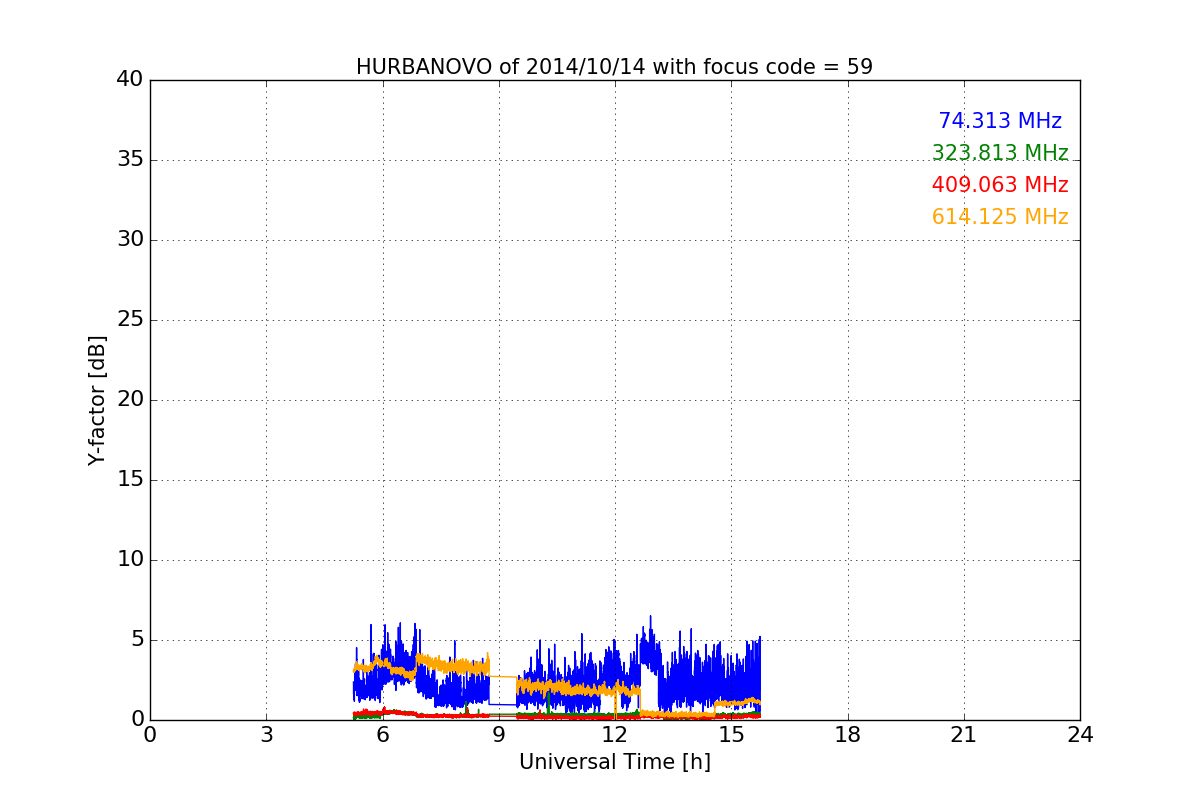
Task: Click x-axis tick label 6
Action: [382, 735]
